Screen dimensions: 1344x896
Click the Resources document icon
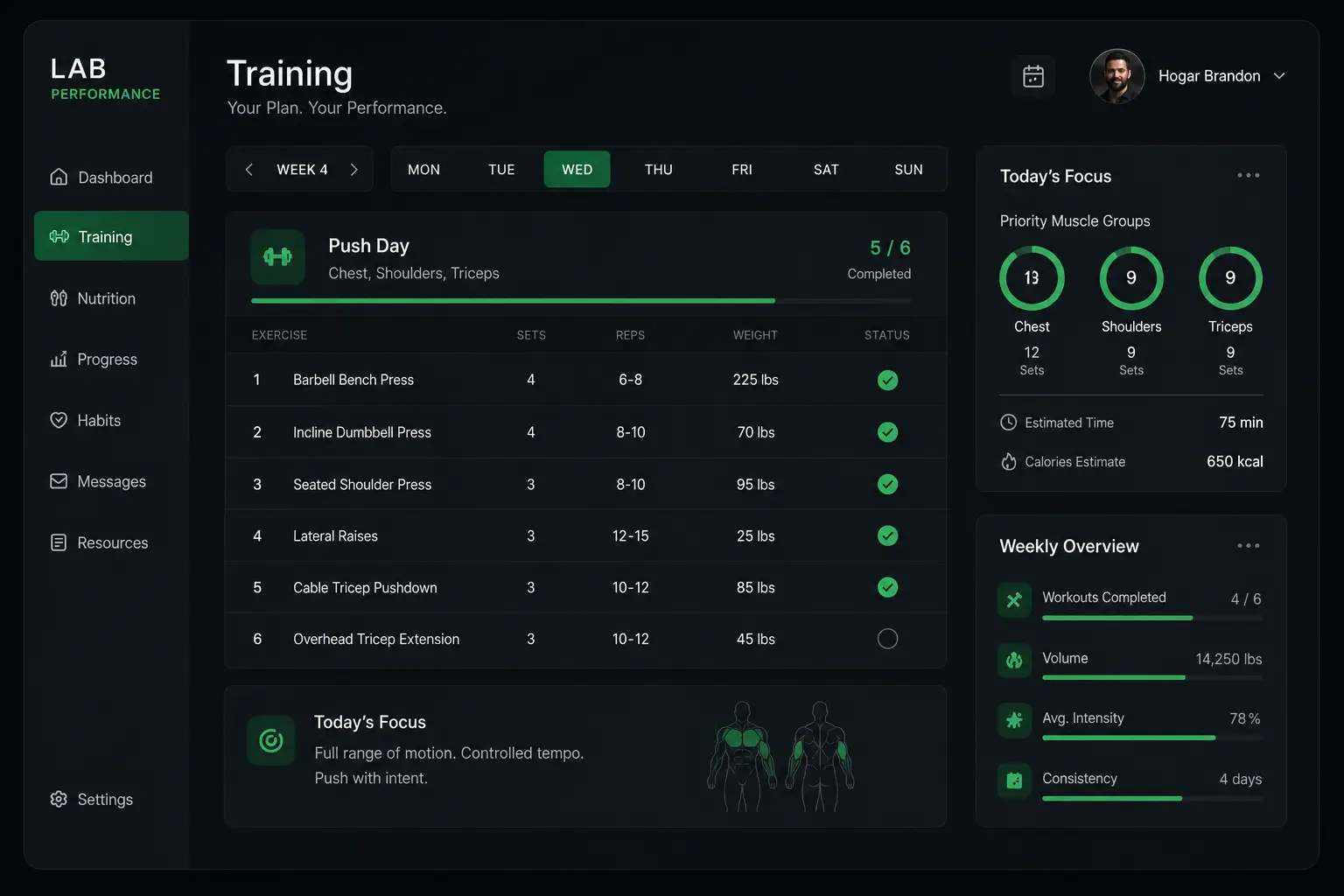coord(59,542)
